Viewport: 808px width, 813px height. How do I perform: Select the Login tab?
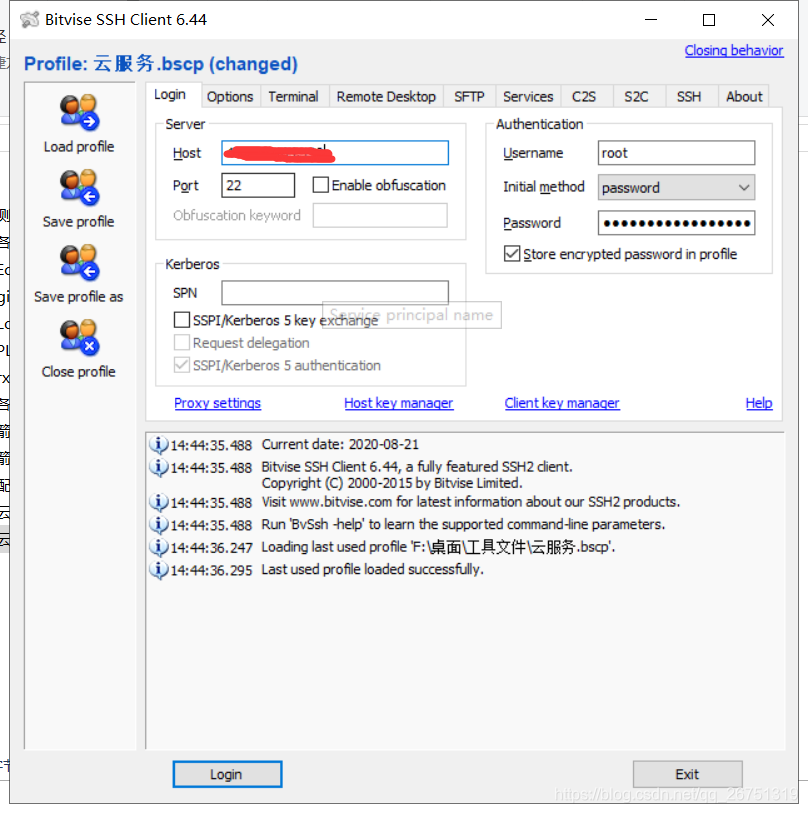click(170, 95)
